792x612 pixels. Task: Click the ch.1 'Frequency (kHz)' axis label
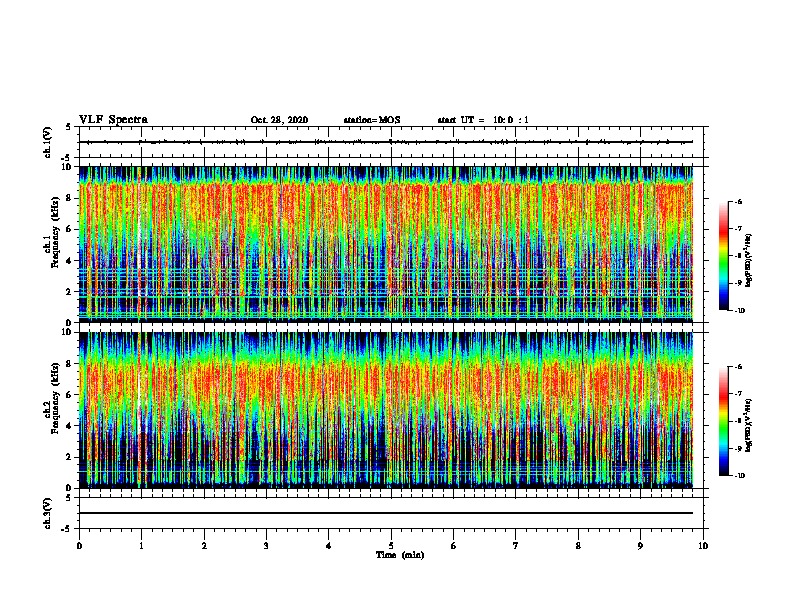pyautogui.click(x=54, y=233)
